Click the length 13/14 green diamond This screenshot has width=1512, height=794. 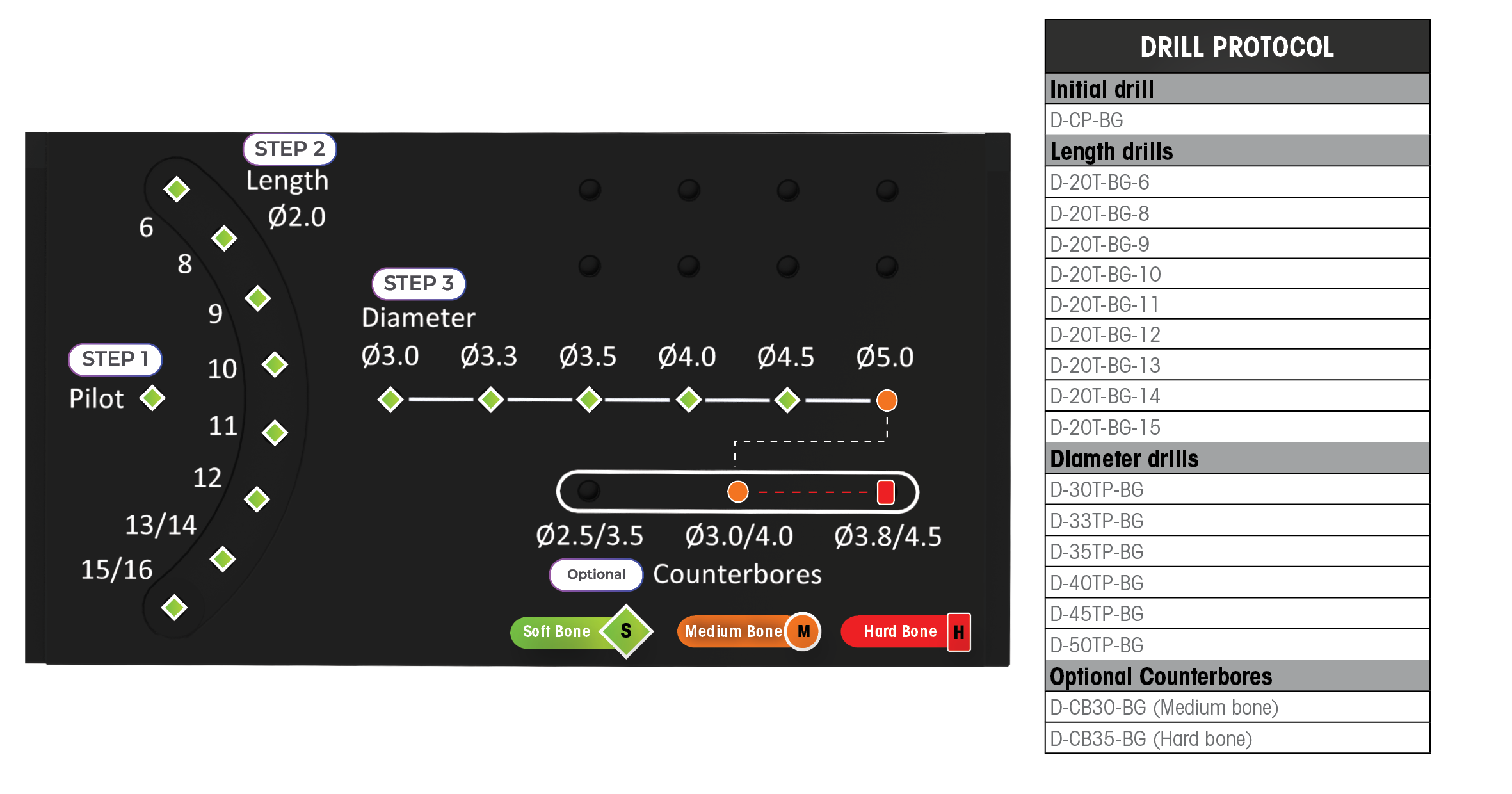point(223,559)
